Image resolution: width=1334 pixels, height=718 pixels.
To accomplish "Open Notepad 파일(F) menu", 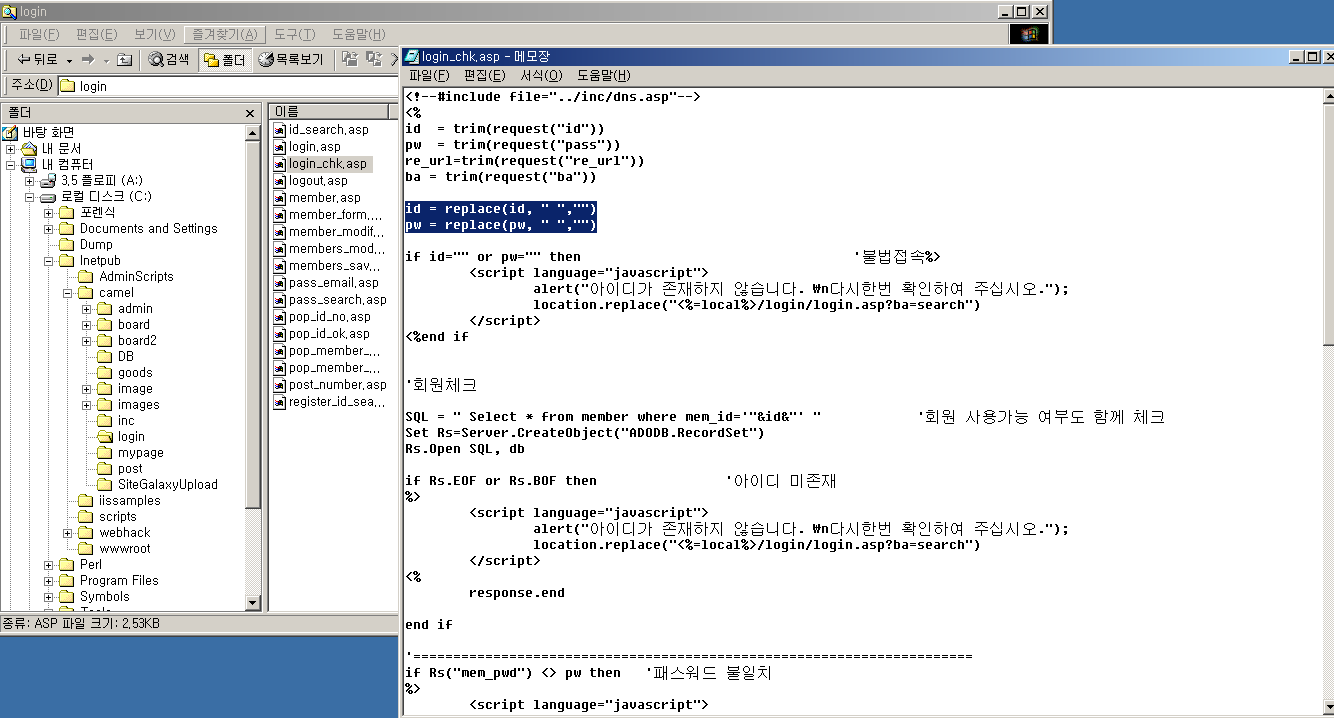I will 428,75.
